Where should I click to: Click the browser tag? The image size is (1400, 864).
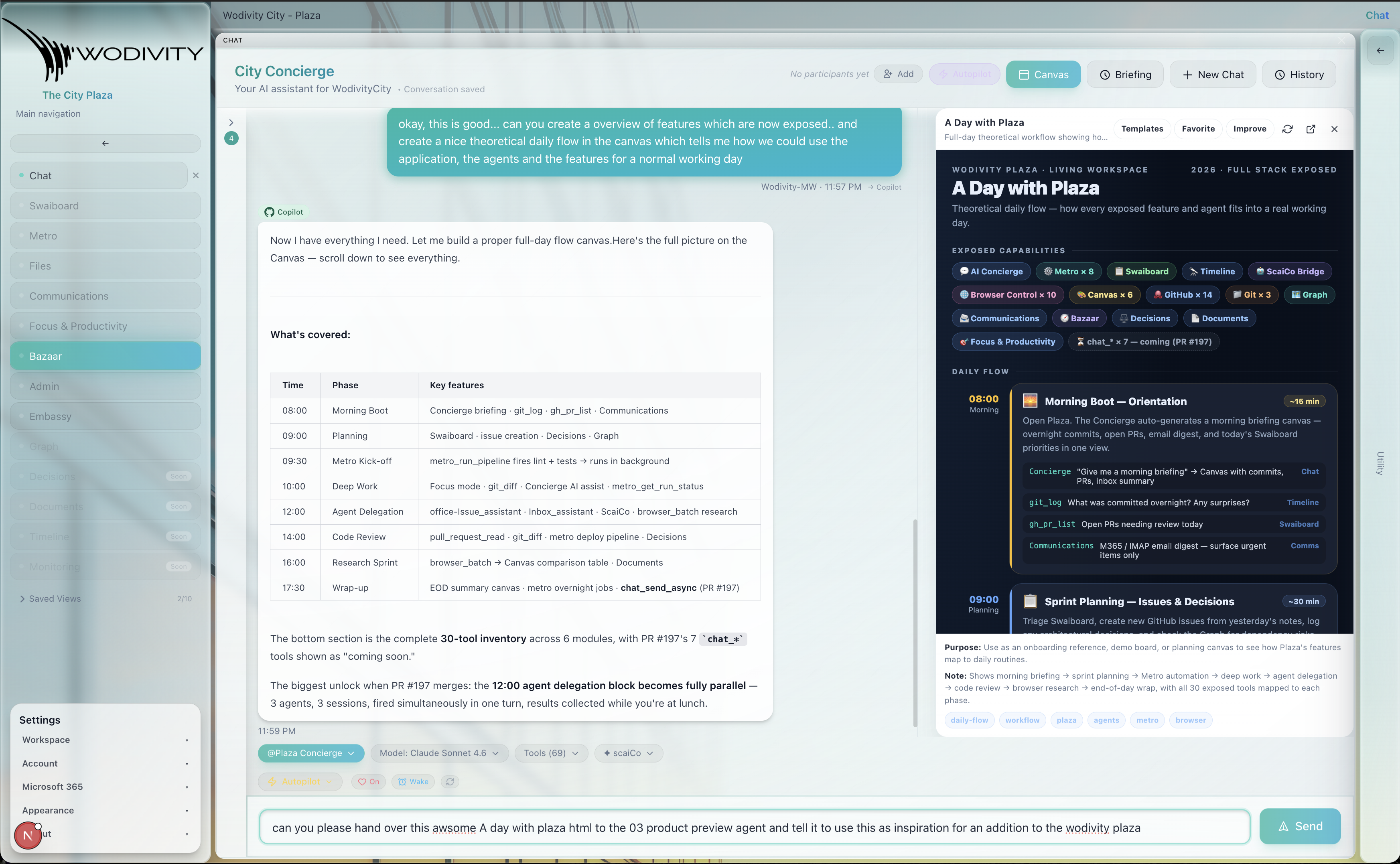coord(1190,720)
